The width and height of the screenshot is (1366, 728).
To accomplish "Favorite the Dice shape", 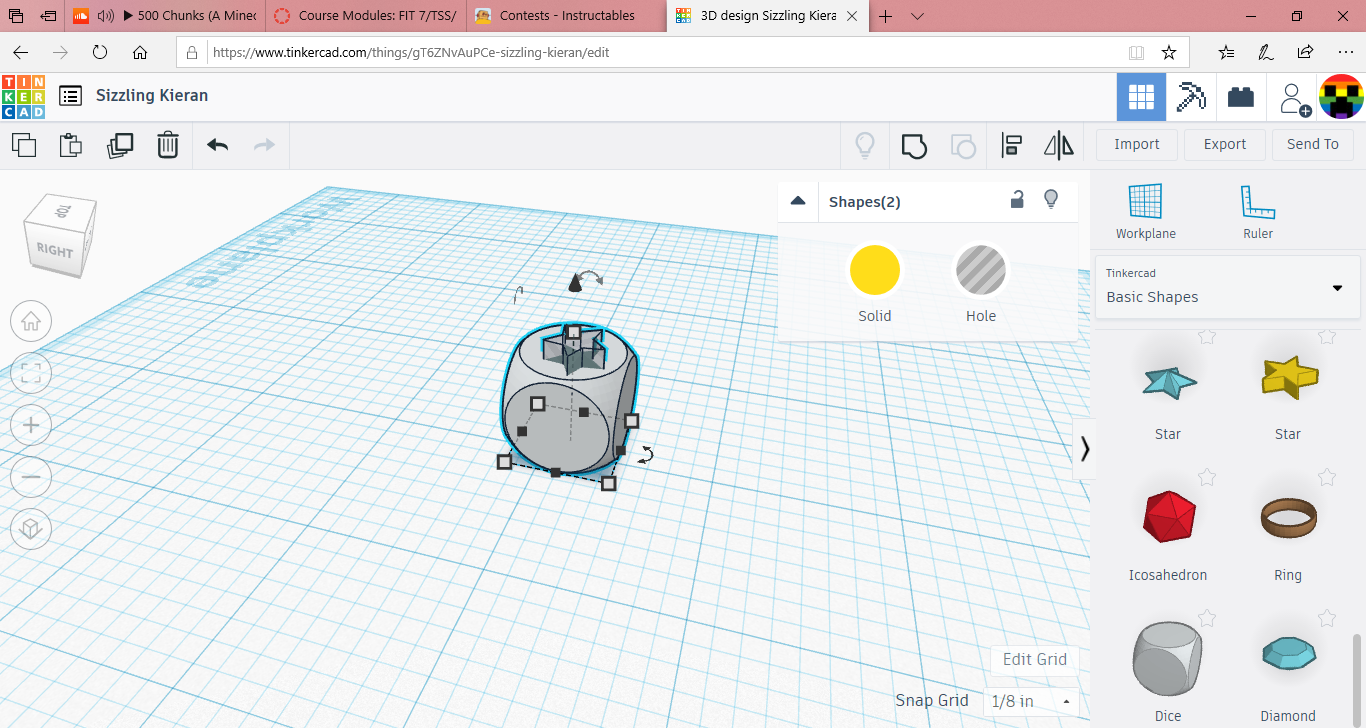I will tap(1207, 619).
